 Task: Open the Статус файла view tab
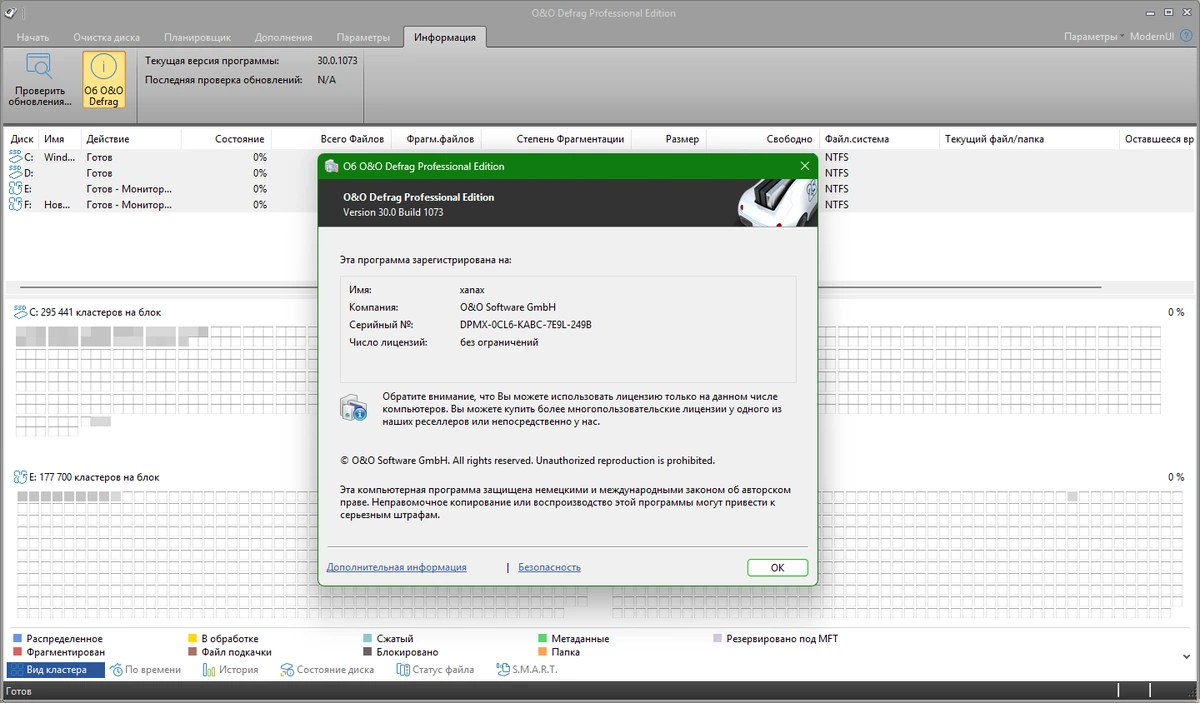point(435,670)
